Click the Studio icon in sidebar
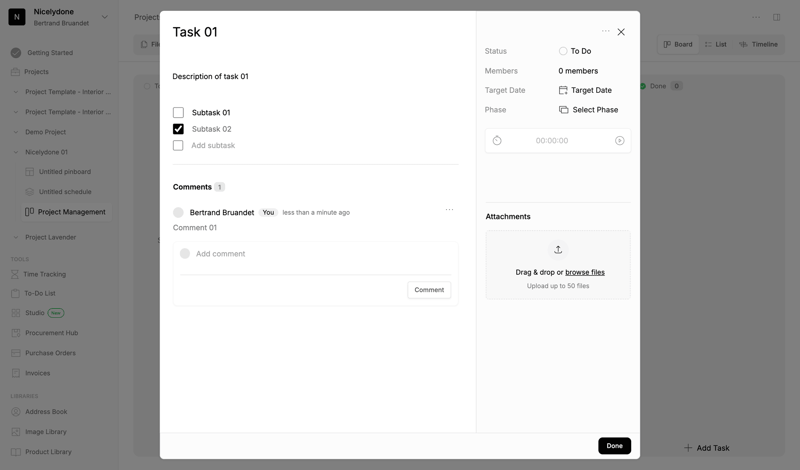Viewport: 800px width, 470px height. 16,313
